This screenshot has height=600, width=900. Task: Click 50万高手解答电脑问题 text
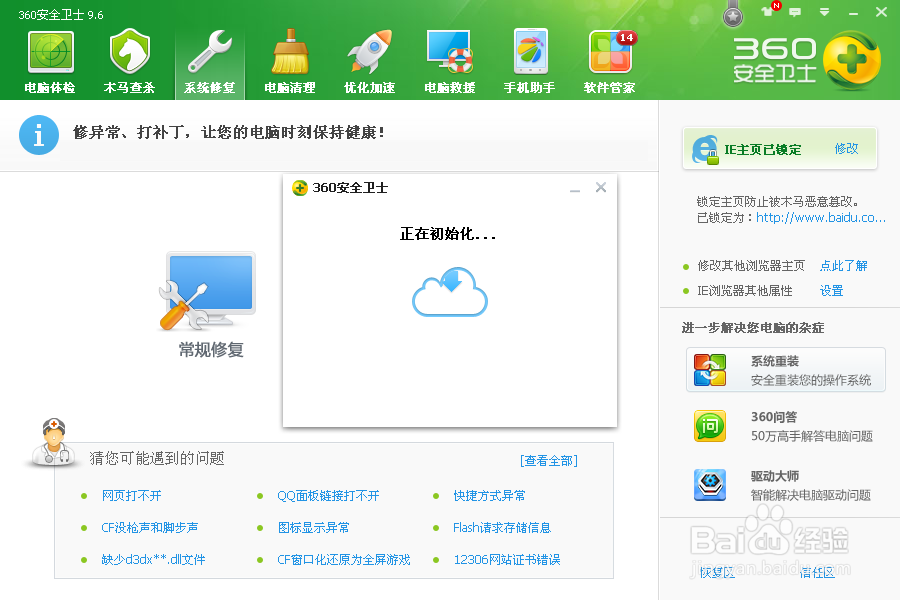pos(812,436)
